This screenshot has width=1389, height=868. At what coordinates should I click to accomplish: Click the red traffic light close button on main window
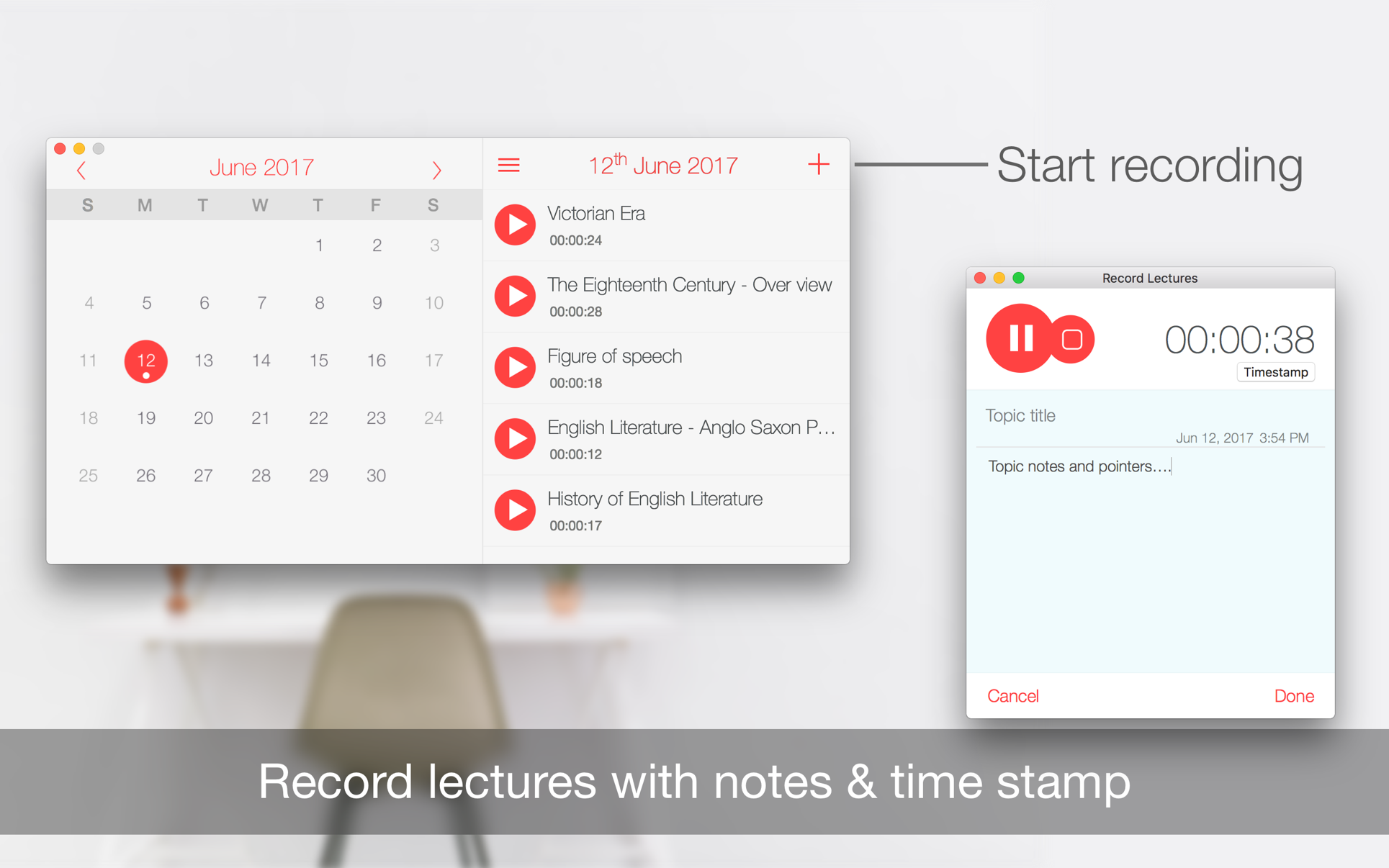point(63,147)
